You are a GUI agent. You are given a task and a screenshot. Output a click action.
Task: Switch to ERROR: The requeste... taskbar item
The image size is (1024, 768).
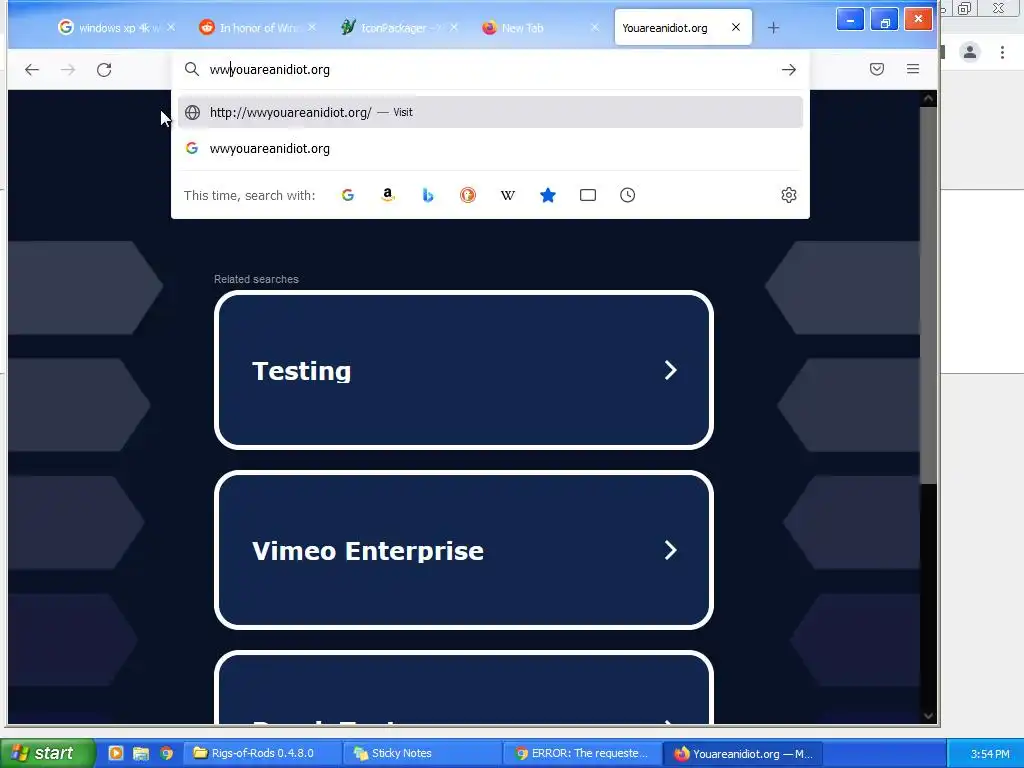coord(583,753)
